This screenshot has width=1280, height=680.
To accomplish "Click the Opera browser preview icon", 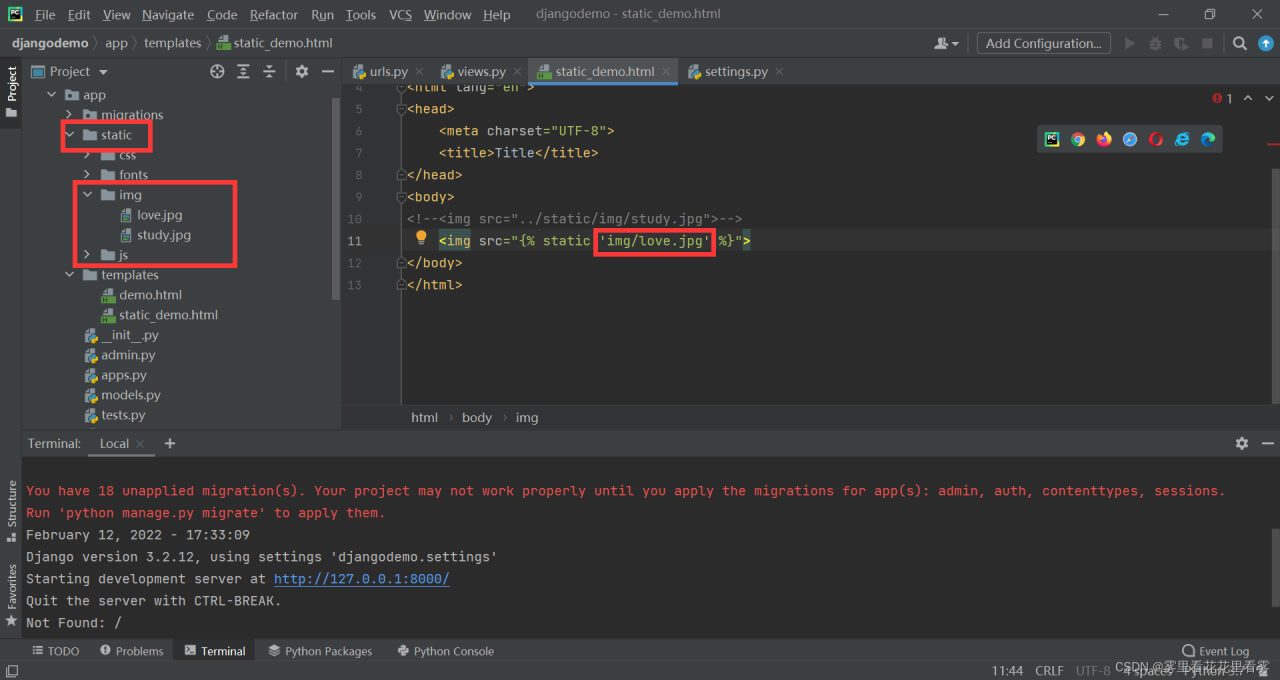I will (x=1156, y=140).
